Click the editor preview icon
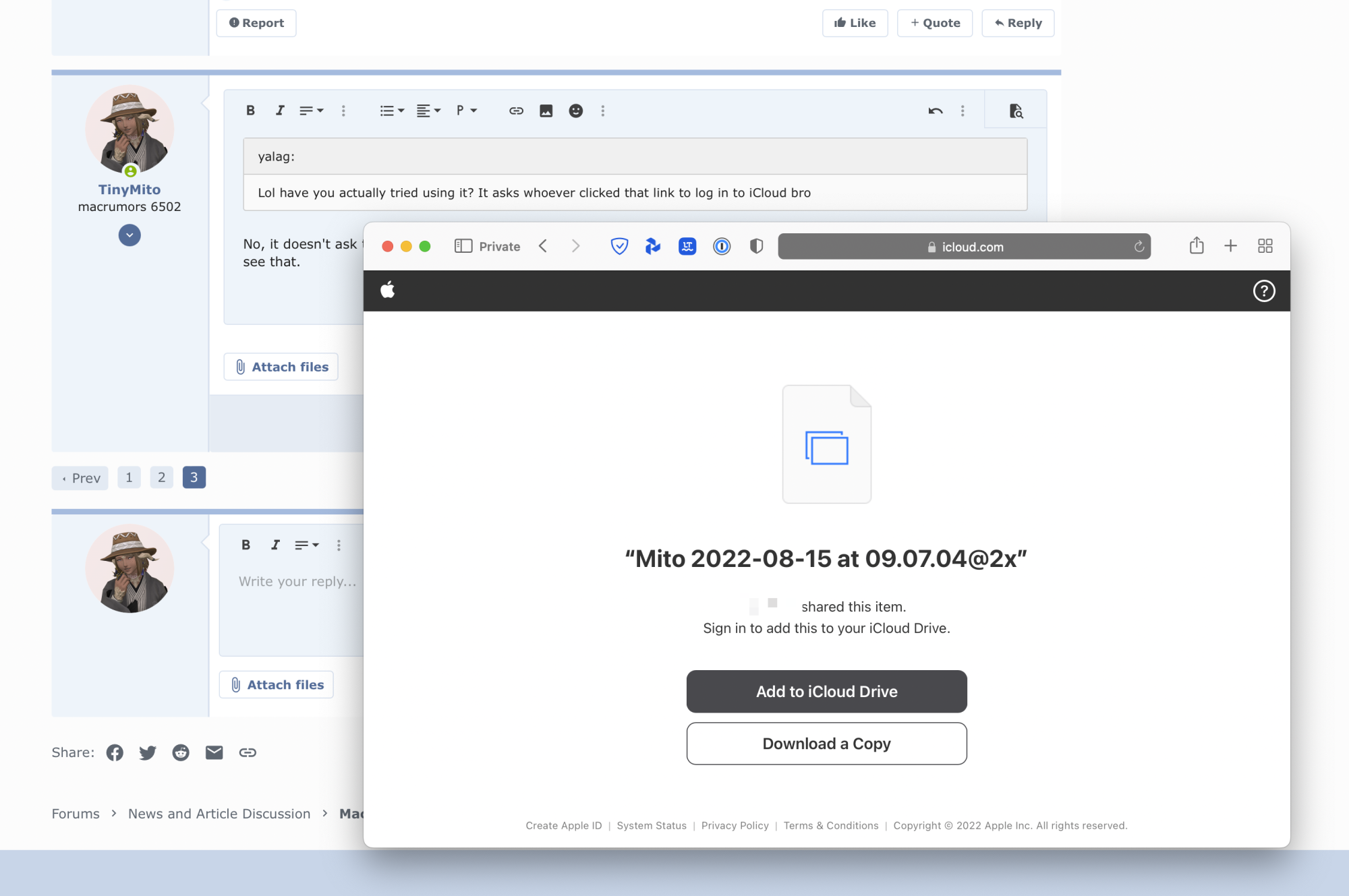 pyautogui.click(x=1016, y=111)
